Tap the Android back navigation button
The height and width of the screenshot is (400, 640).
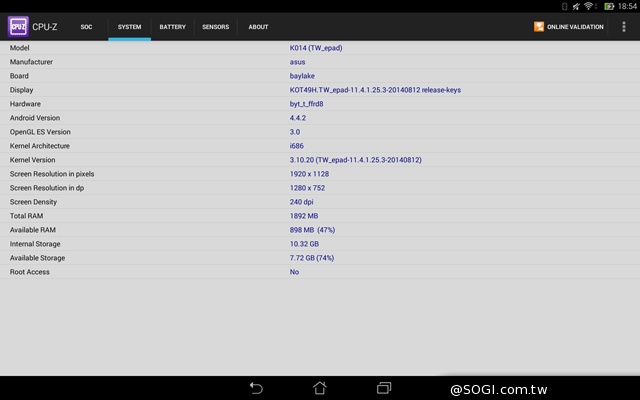click(256, 388)
